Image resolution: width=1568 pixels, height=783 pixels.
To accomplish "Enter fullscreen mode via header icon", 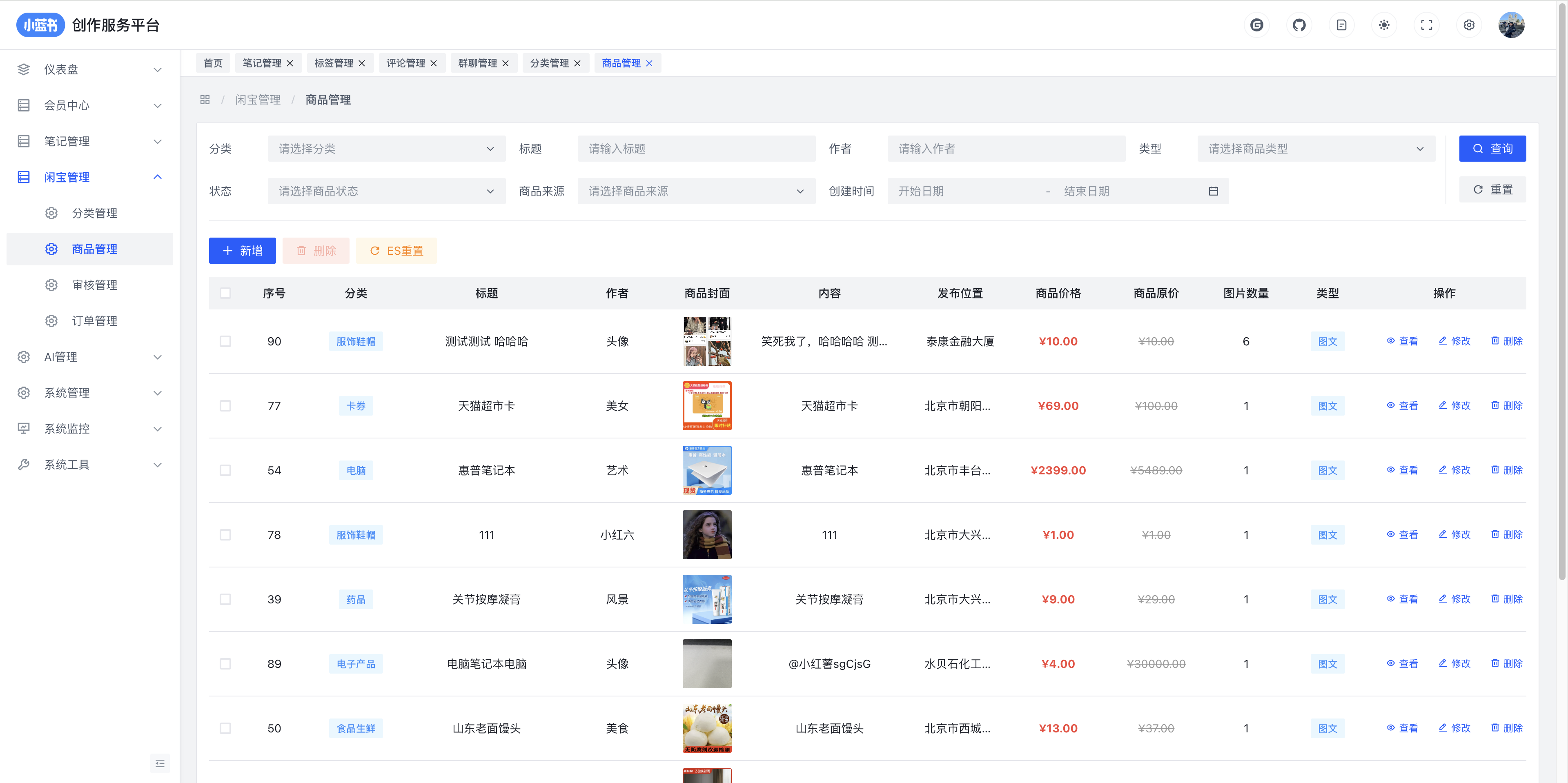I will coord(1426,25).
